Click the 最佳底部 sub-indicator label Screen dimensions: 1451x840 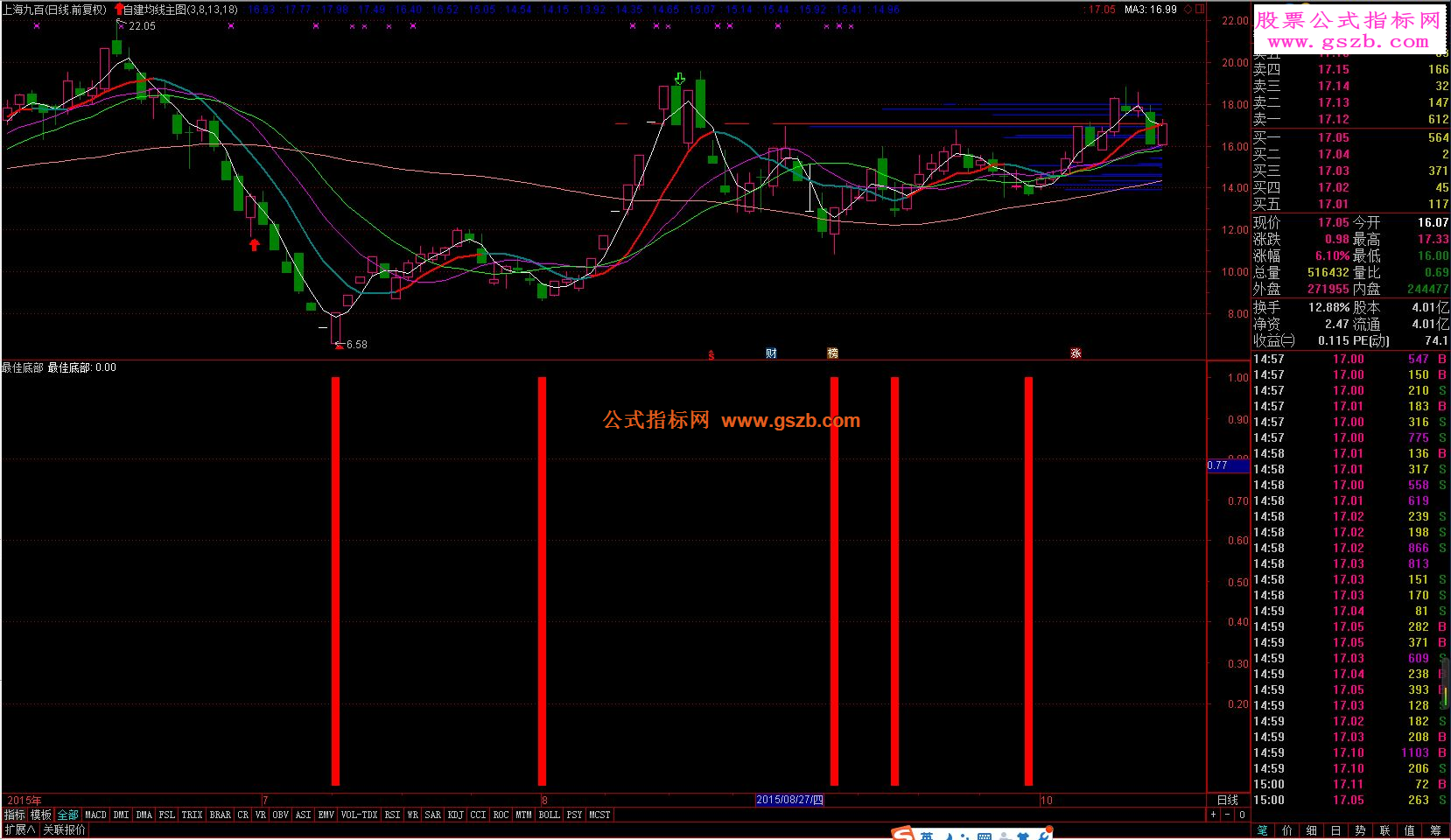click(x=23, y=367)
